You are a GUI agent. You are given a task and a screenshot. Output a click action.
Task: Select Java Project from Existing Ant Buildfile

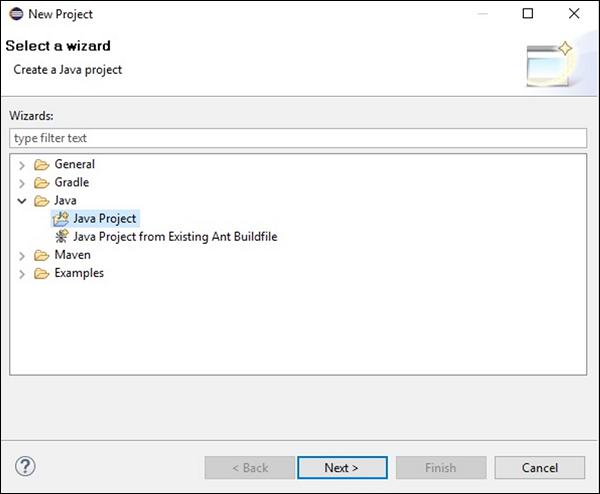[175, 237]
